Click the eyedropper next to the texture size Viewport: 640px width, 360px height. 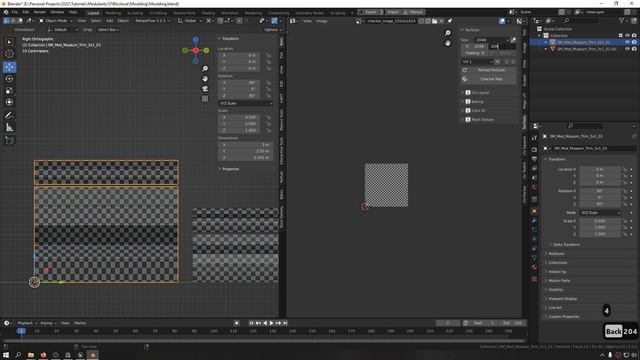coord(513,40)
